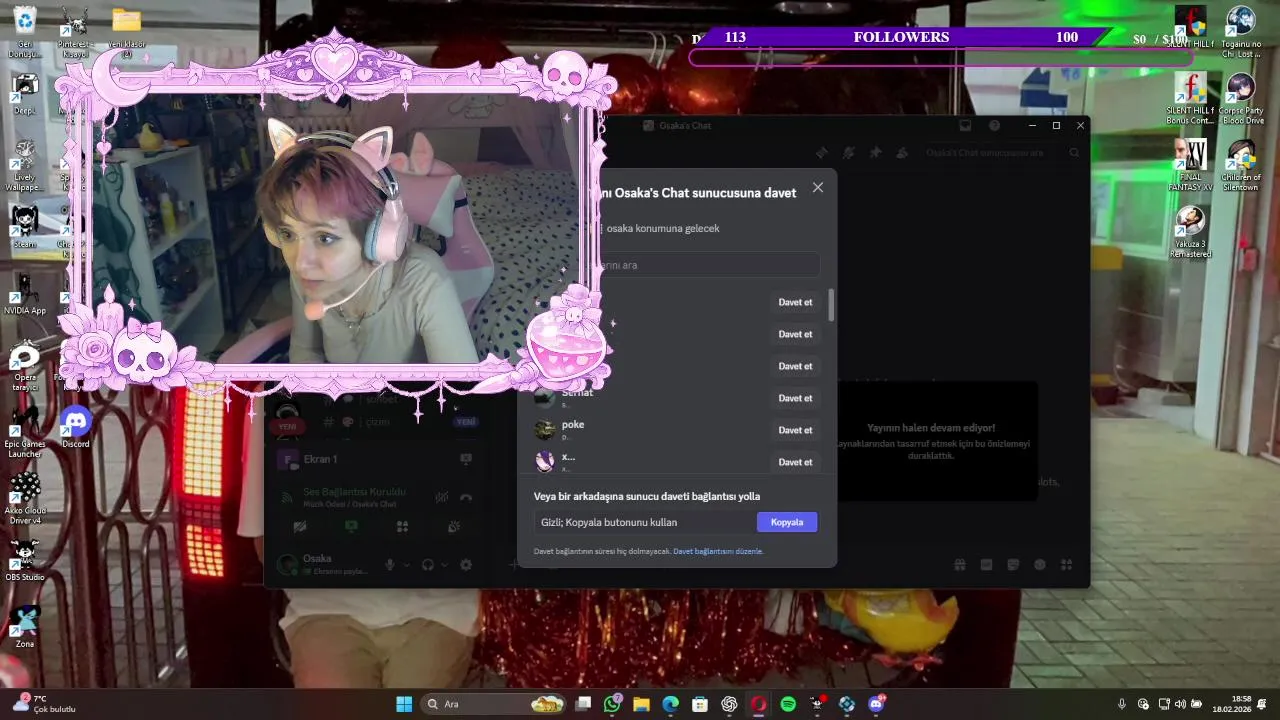
Task: Open volume control in system tray
Action: [x=1180, y=704]
